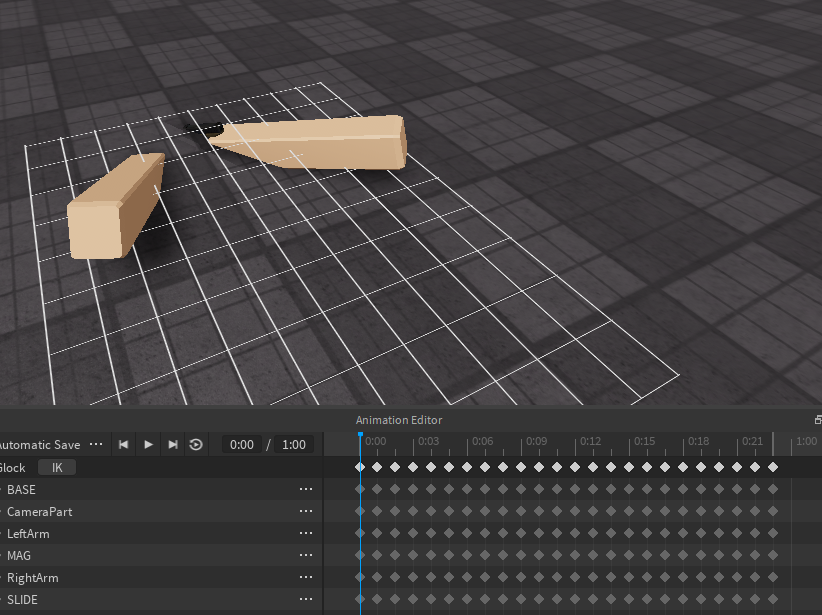Screen dimensions: 822x615
Task: Toggle animation looping playback
Action: pos(195,444)
